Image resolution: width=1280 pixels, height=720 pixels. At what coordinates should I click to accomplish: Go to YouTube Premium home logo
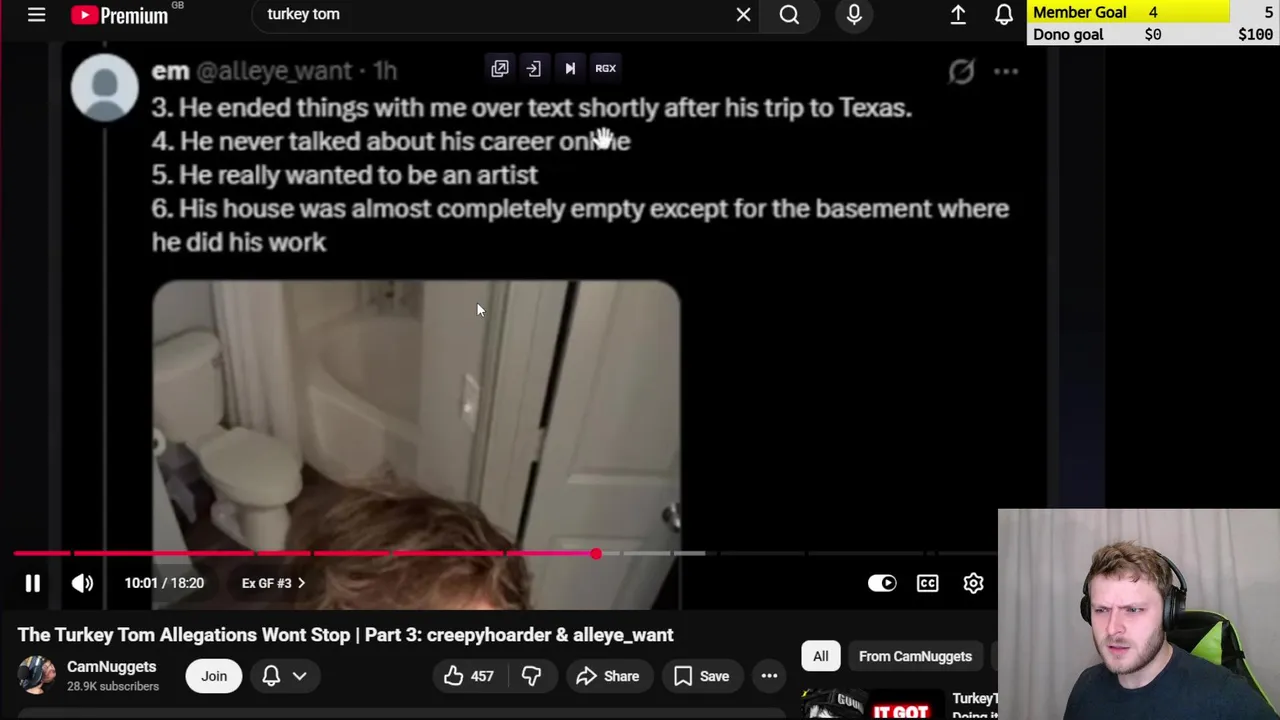(120, 15)
